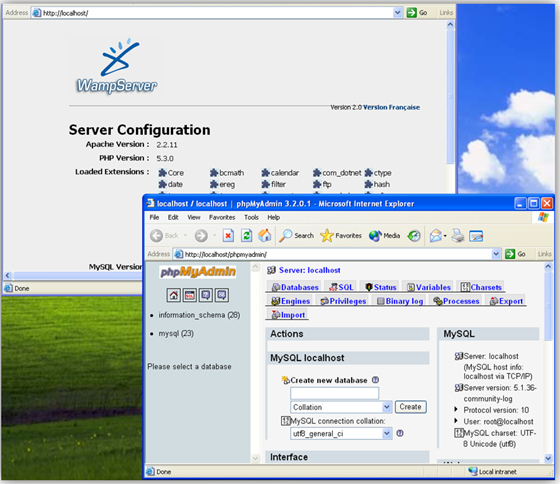Viewport: 560px width, 484px height.
Task: Click Go button in phpMyAdmin address bar
Action: click(x=515, y=254)
